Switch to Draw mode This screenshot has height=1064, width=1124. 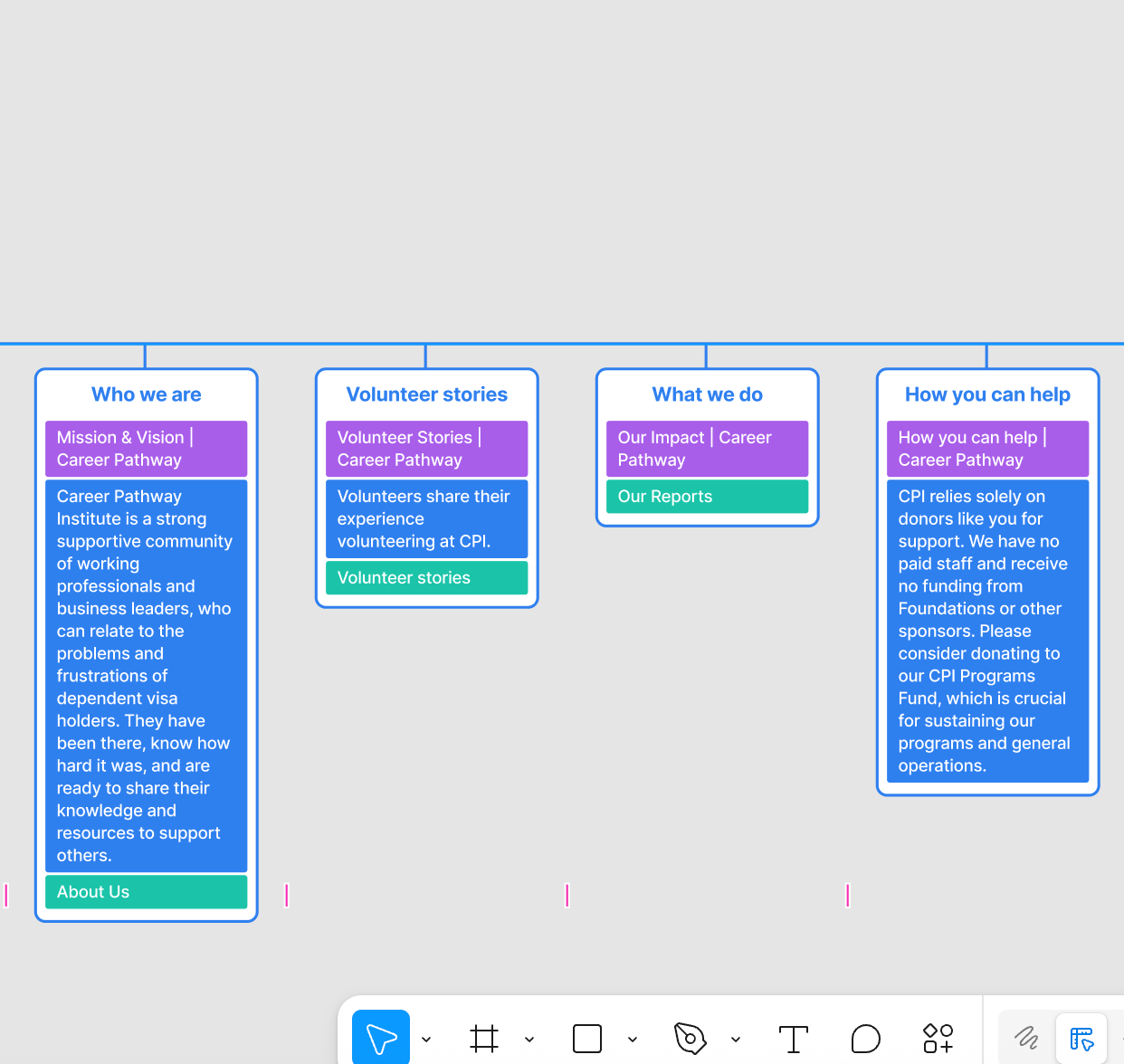coord(1026,1038)
